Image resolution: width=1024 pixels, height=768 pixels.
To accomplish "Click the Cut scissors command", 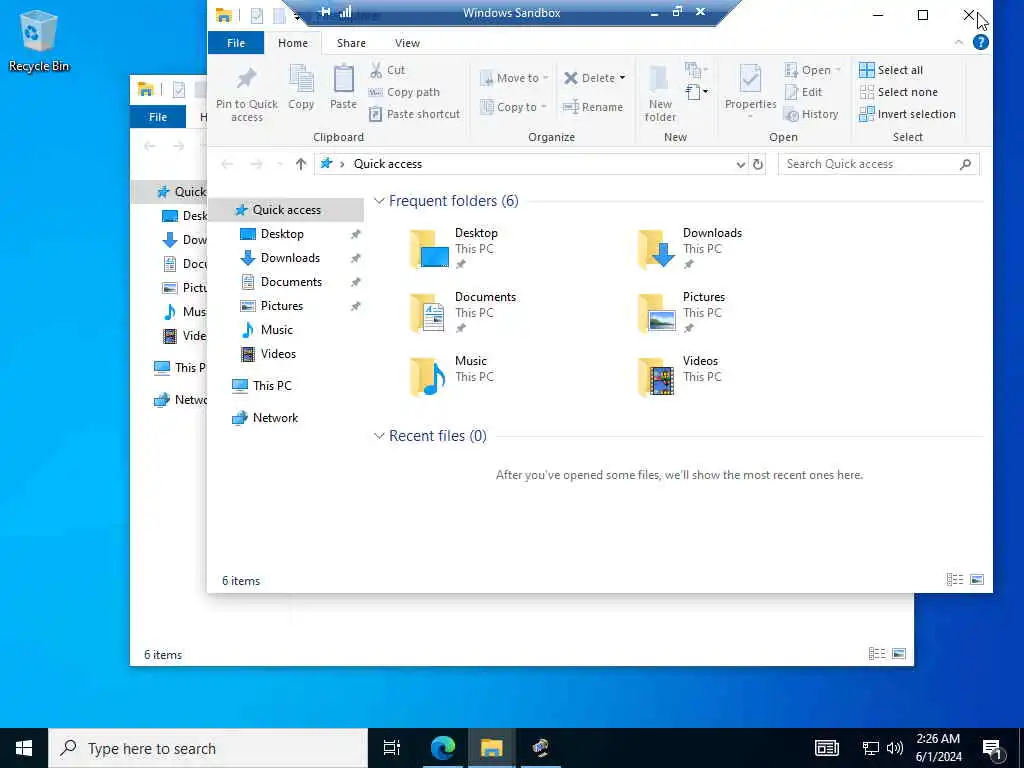I will click(x=387, y=70).
